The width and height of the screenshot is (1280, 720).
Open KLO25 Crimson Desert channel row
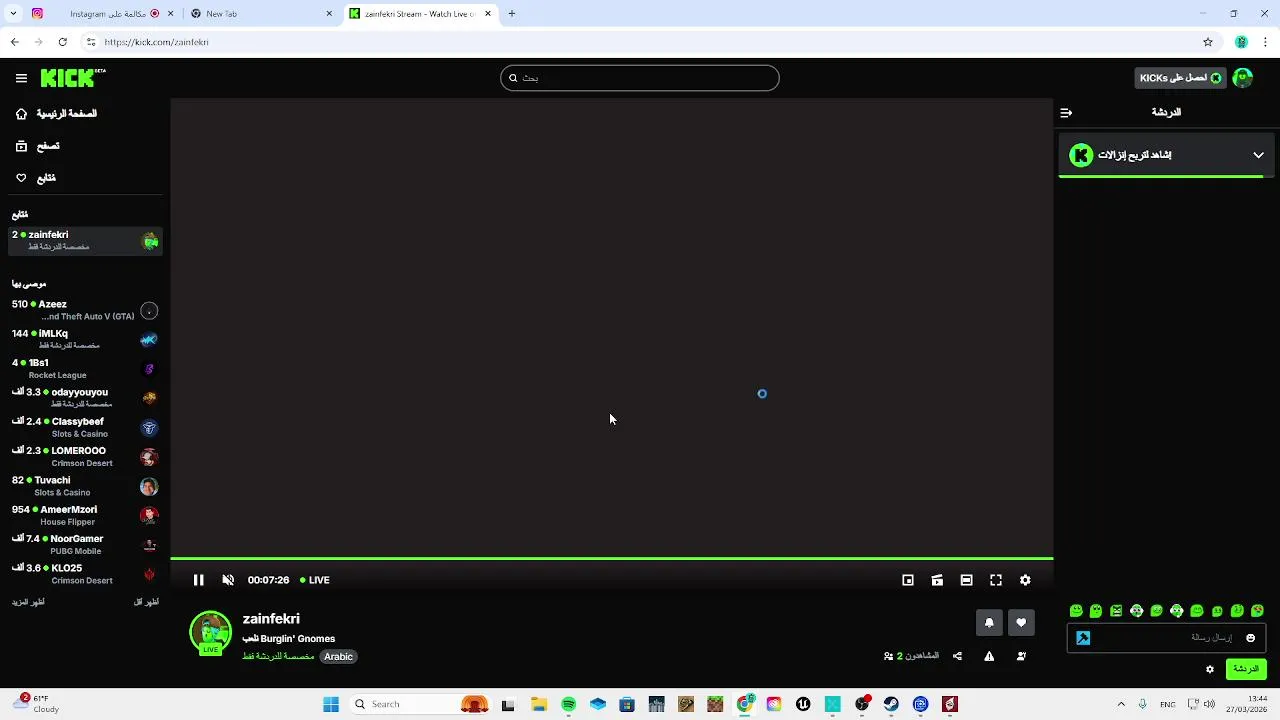[x=85, y=574]
